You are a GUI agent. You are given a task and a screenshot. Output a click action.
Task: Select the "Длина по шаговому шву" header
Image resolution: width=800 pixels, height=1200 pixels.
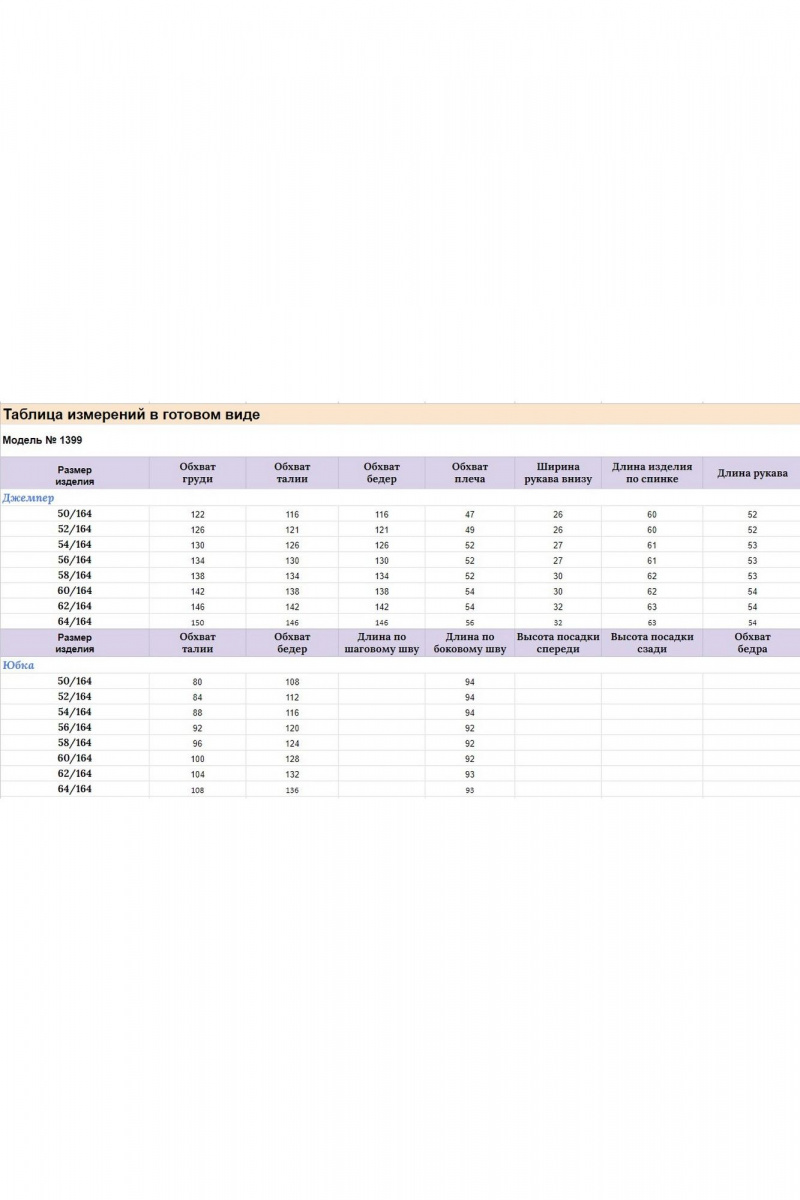(x=381, y=642)
